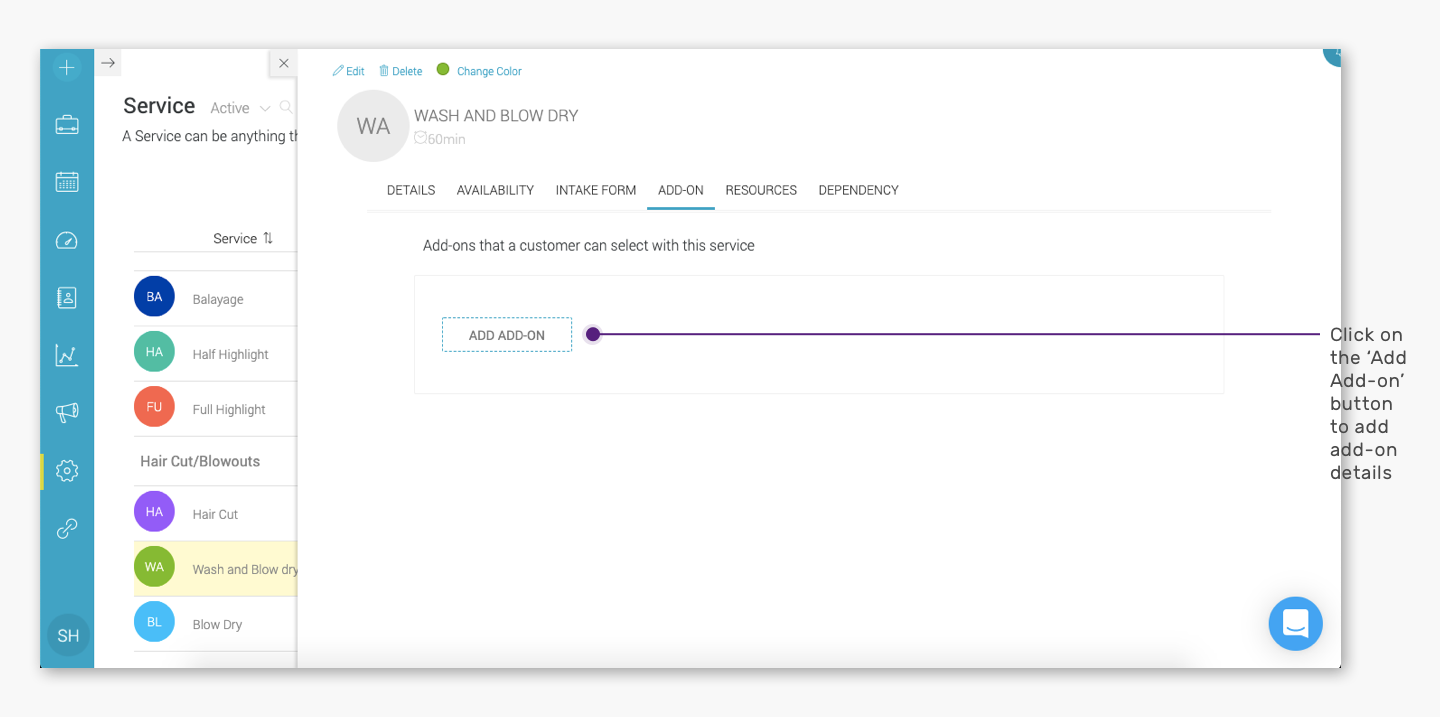The image size is (1440, 718).
Task: Select the Full Highlight service row
Action: coord(216,408)
